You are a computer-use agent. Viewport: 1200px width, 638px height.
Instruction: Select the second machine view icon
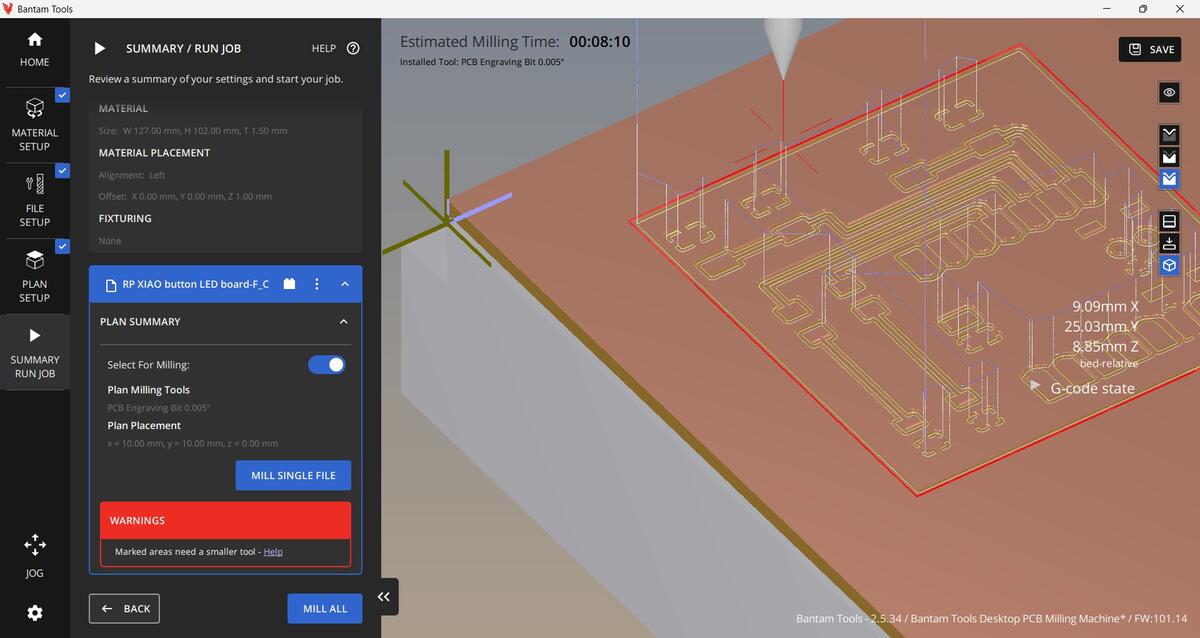coord(1169,157)
